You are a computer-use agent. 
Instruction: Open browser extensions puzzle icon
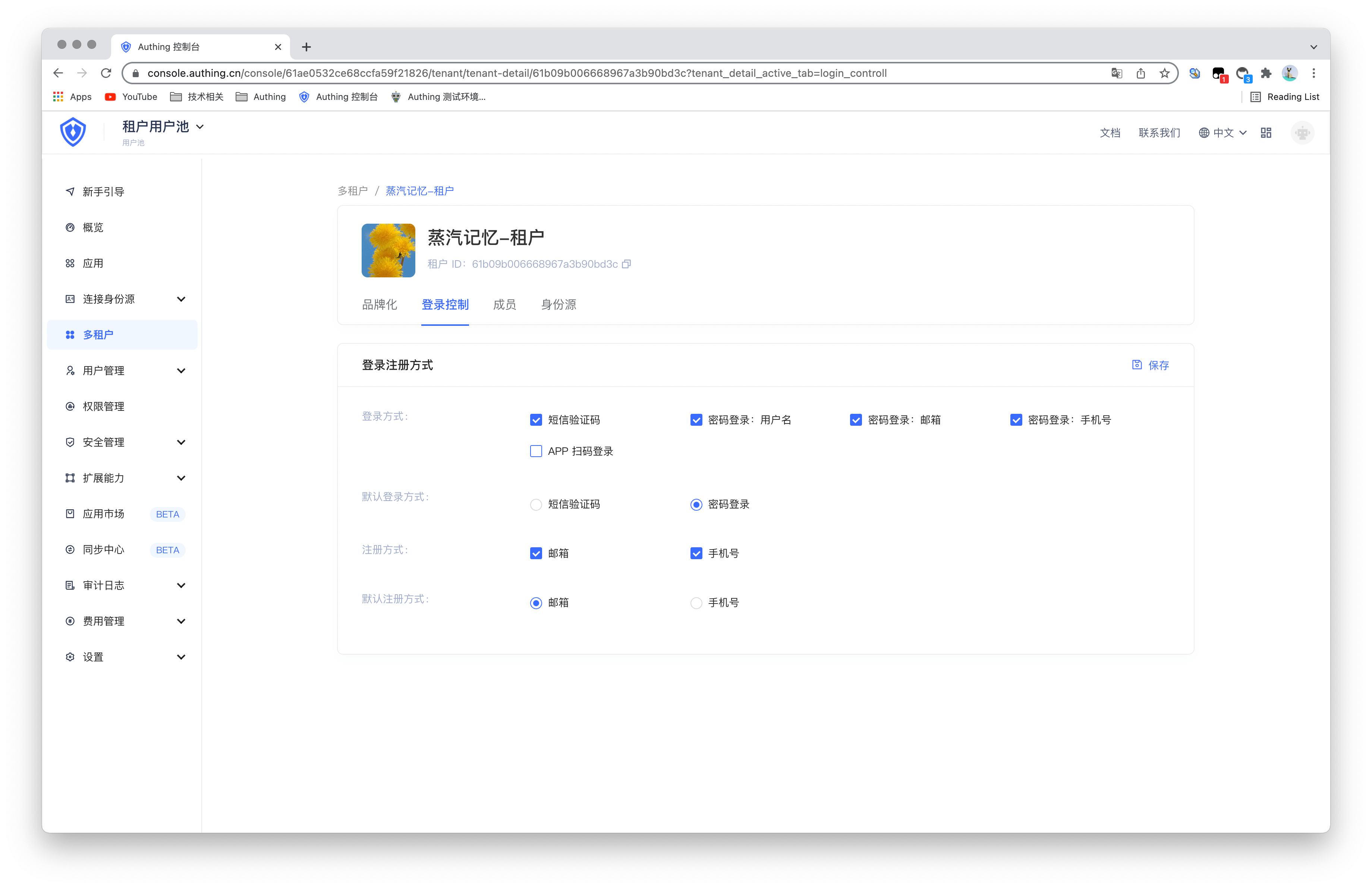[1266, 73]
